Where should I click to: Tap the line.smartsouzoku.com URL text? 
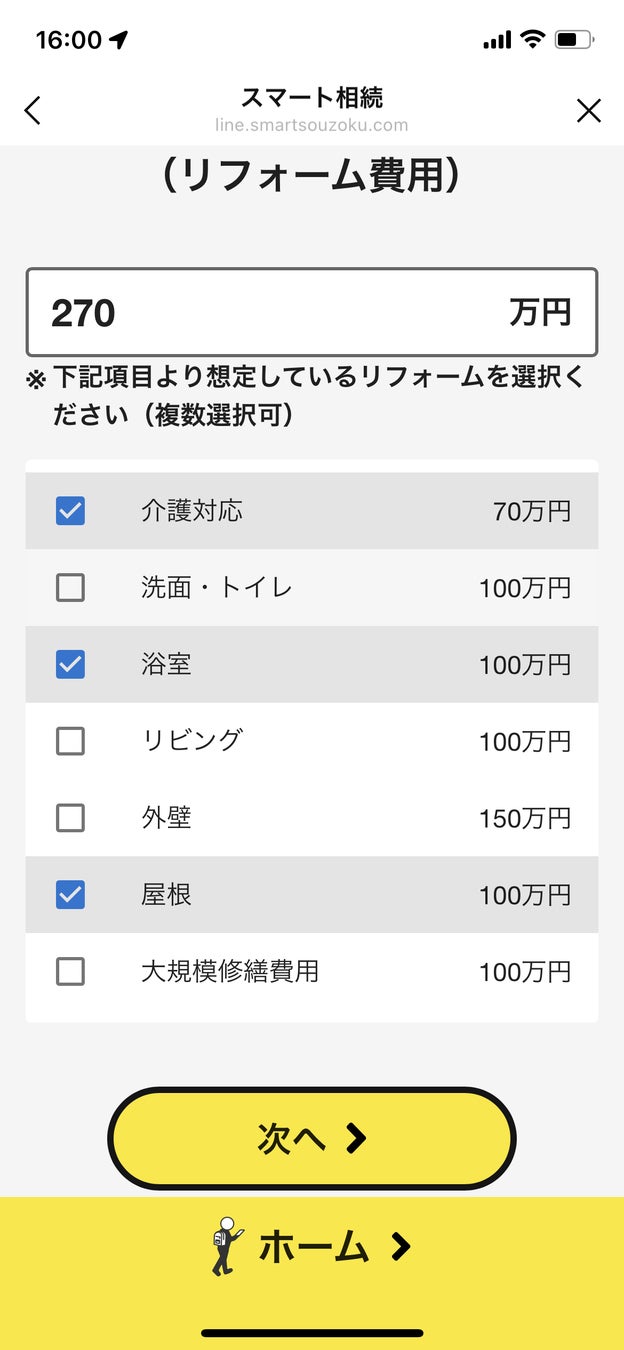(x=312, y=125)
